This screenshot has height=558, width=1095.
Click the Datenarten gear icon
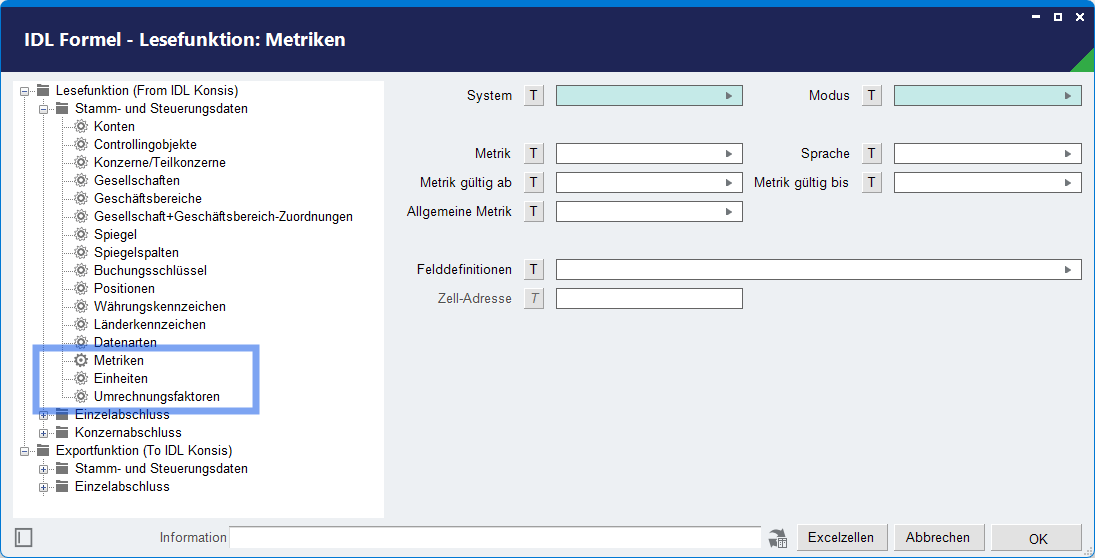[x=82, y=342]
